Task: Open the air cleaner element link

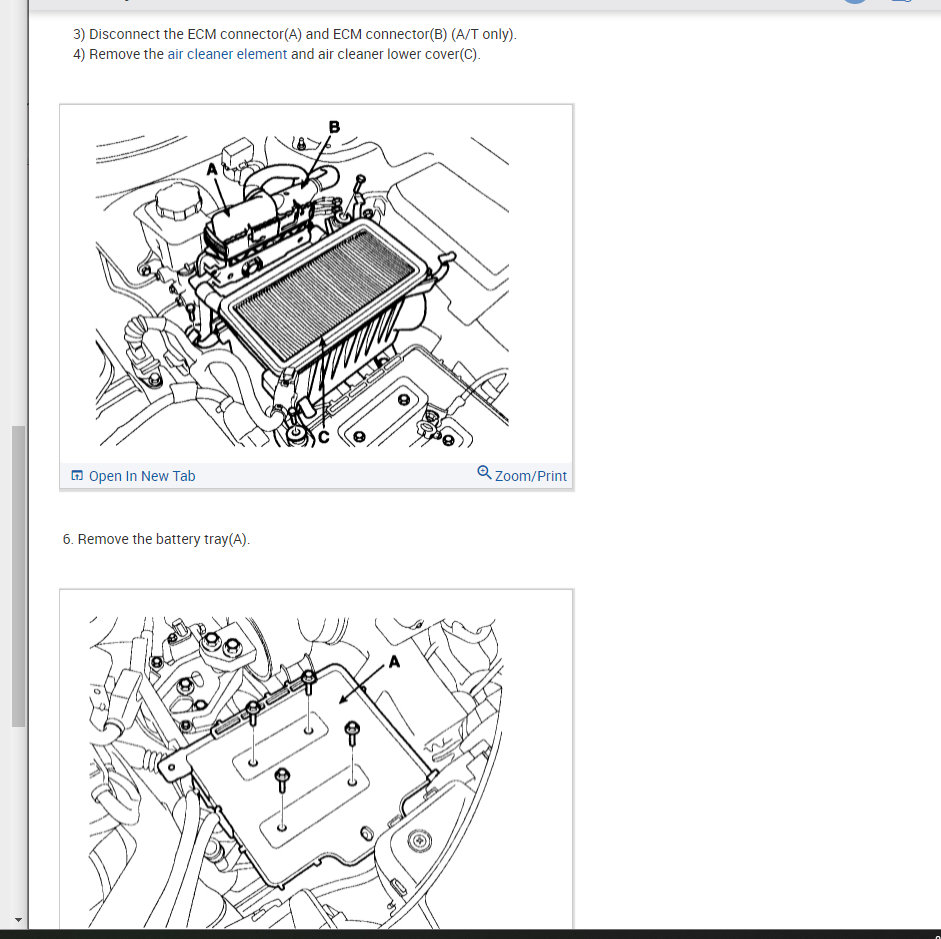Action: pyautogui.click(x=227, y=54)
